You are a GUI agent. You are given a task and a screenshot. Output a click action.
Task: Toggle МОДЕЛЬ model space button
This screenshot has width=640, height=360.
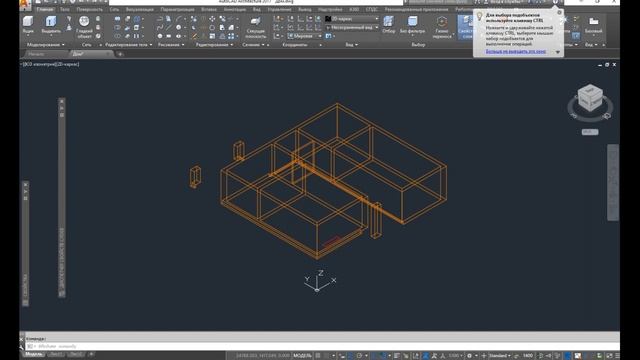[x=302, y=356]
